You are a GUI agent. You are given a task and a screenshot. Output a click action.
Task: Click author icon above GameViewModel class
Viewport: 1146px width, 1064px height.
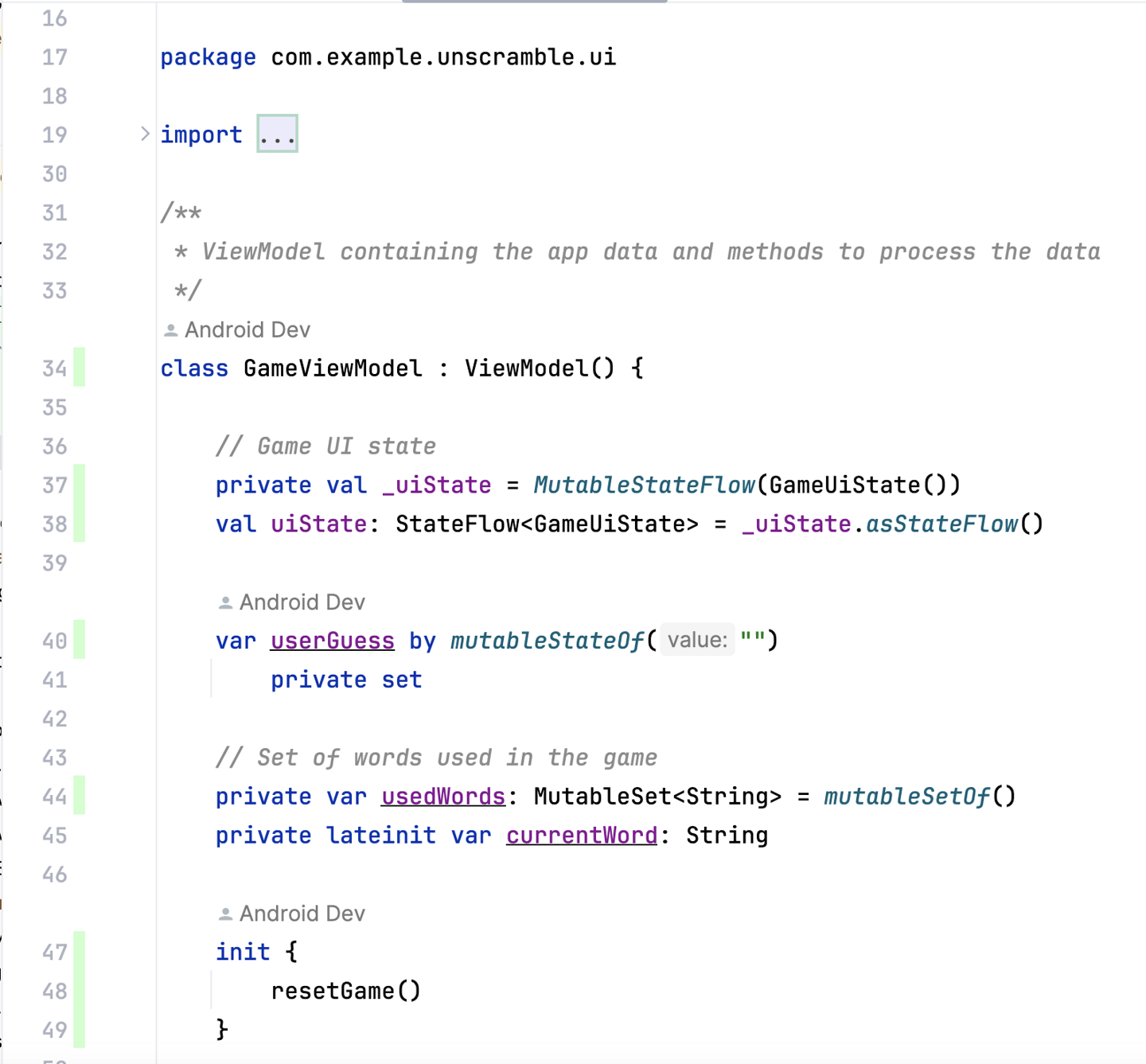(170, 329)
